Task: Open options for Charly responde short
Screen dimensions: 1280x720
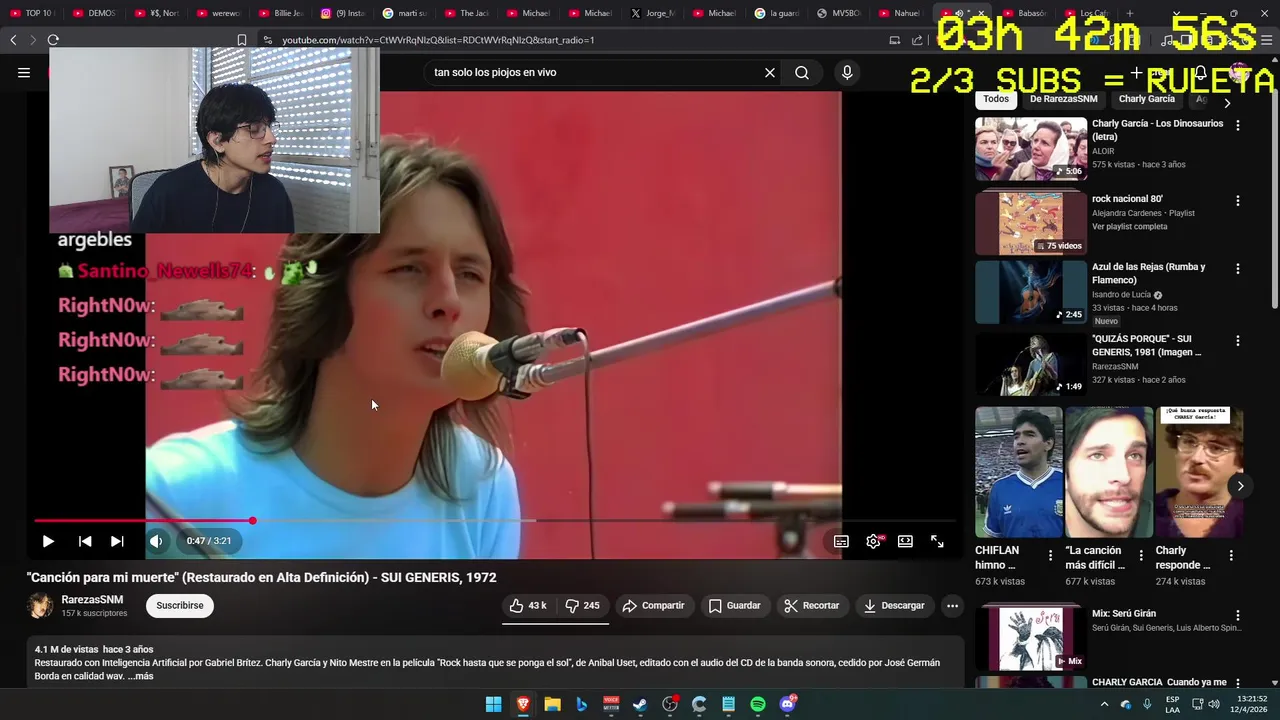Action: 1231,555
